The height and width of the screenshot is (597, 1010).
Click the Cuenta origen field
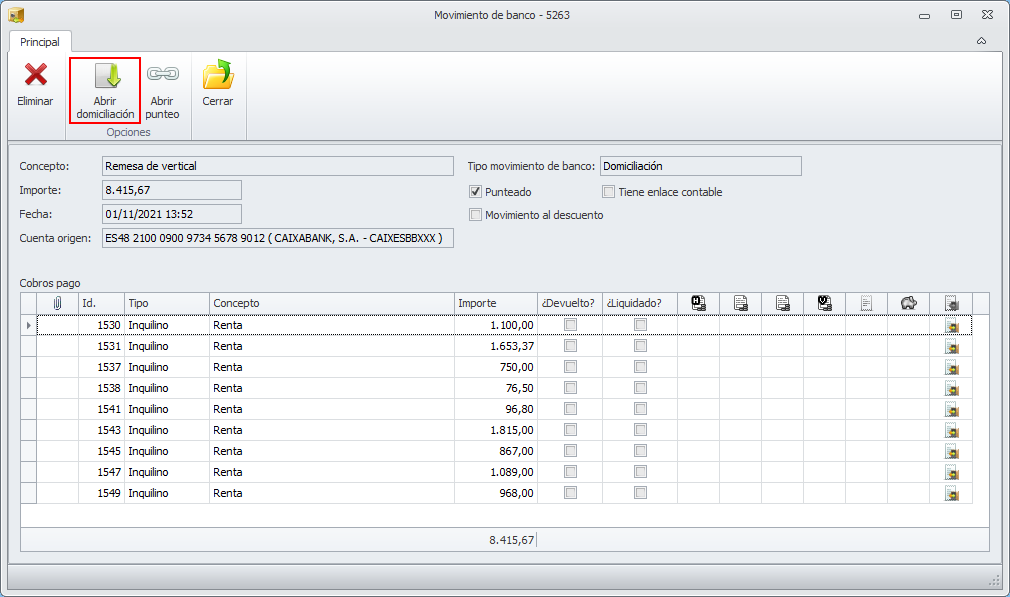[x=277, y=238]
